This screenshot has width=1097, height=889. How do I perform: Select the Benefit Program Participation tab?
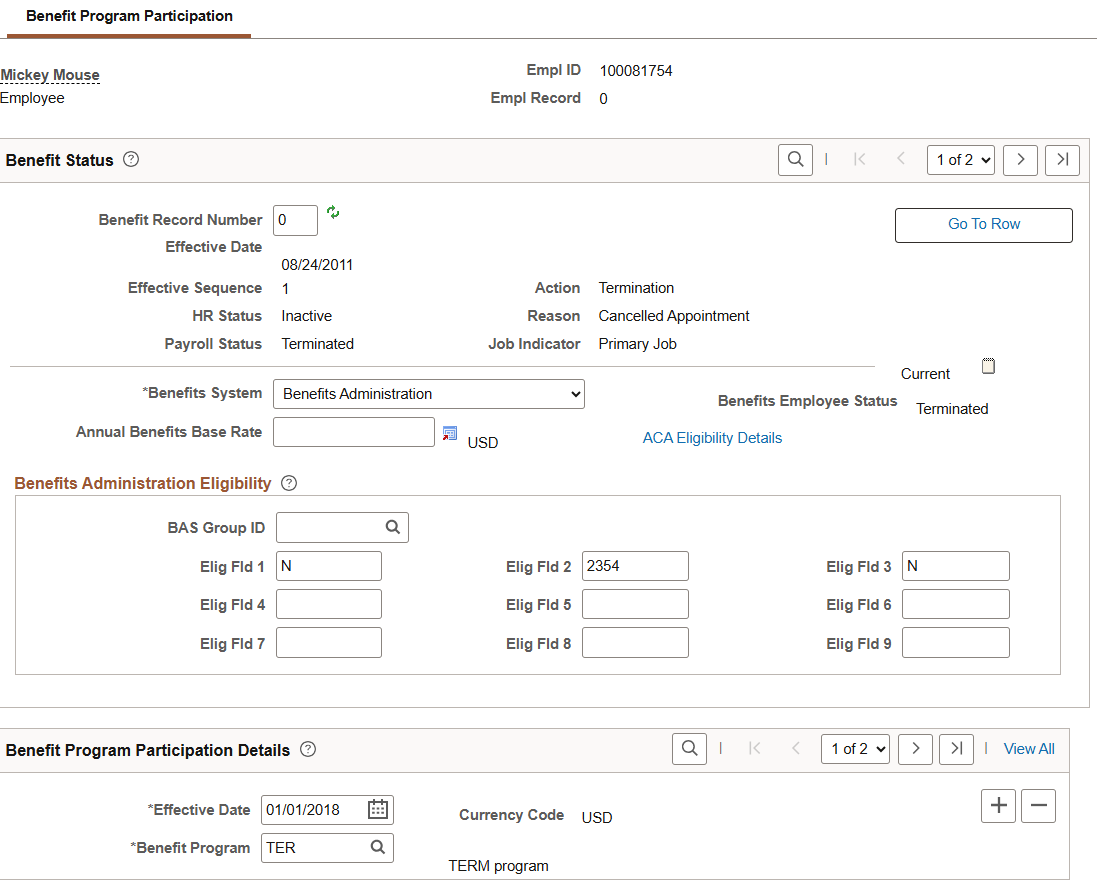[129, 17]
